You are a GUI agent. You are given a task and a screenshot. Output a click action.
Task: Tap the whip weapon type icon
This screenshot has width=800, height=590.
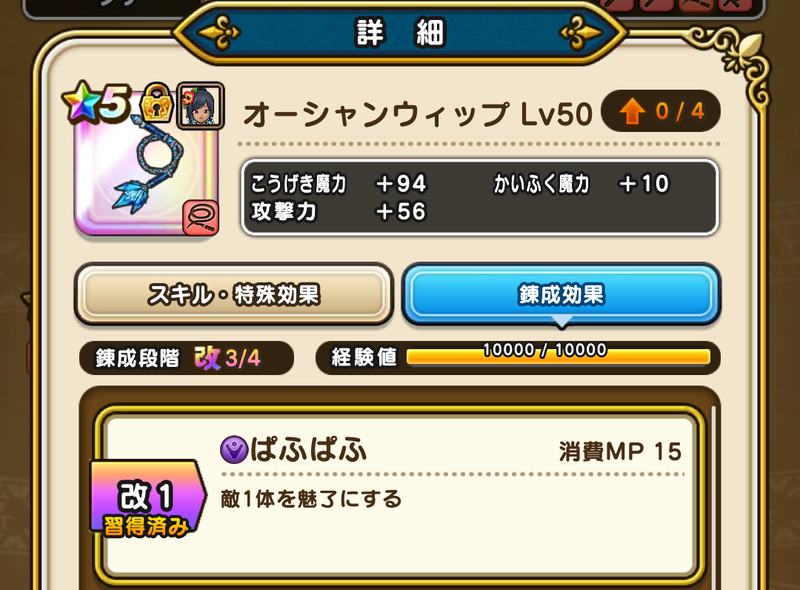pos(201,218)
